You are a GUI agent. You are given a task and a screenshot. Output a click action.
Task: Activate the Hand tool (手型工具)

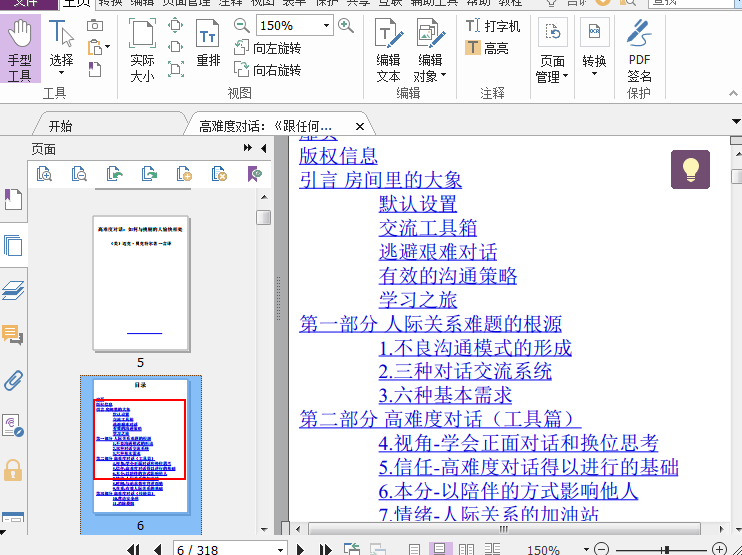pyautogui.click(x=20, y=49)
